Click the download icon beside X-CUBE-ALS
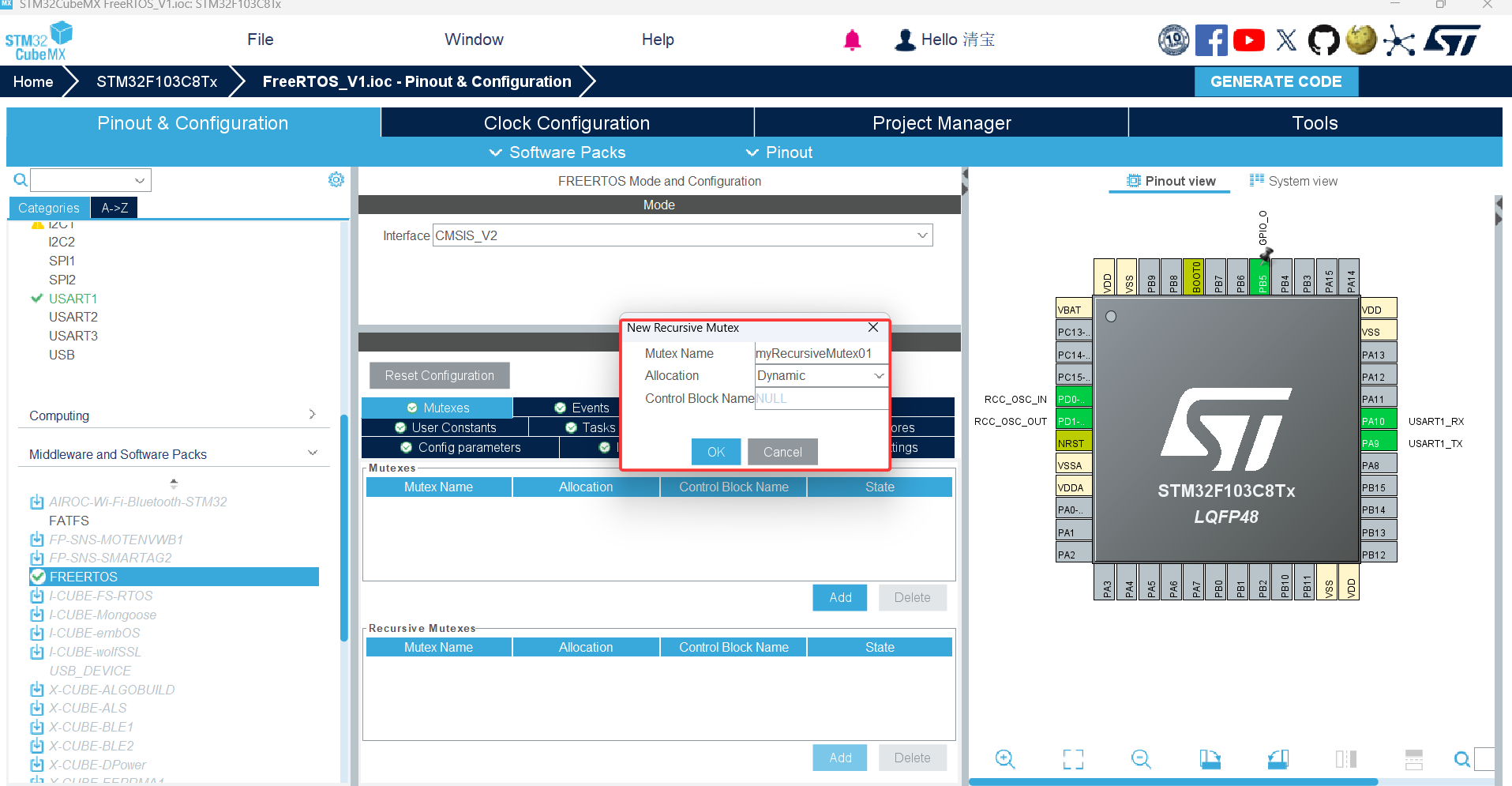Image resolution: width=1512 pixels, height=786 pixels. coord(37,708)
